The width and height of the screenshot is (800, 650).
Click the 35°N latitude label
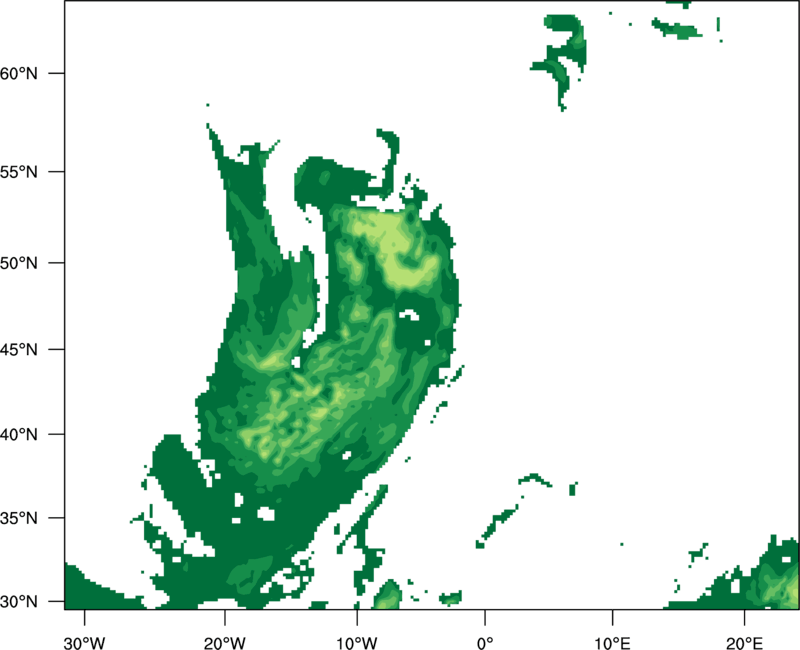point(18,518)
